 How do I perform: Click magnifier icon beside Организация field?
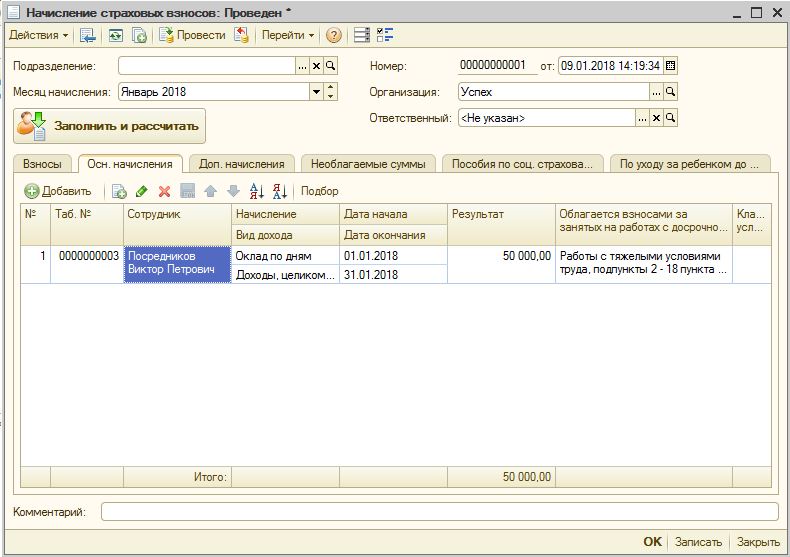click(672, 92)
